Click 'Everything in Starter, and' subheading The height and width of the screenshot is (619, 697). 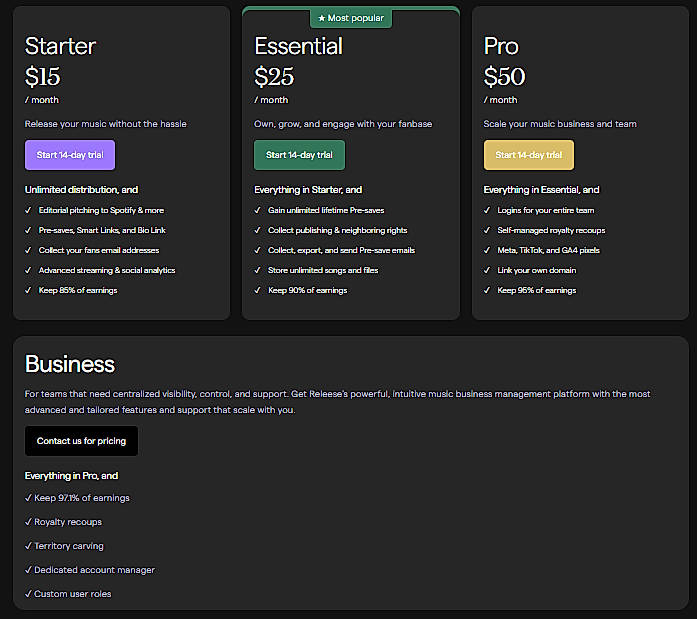click(x=308, y=190)
